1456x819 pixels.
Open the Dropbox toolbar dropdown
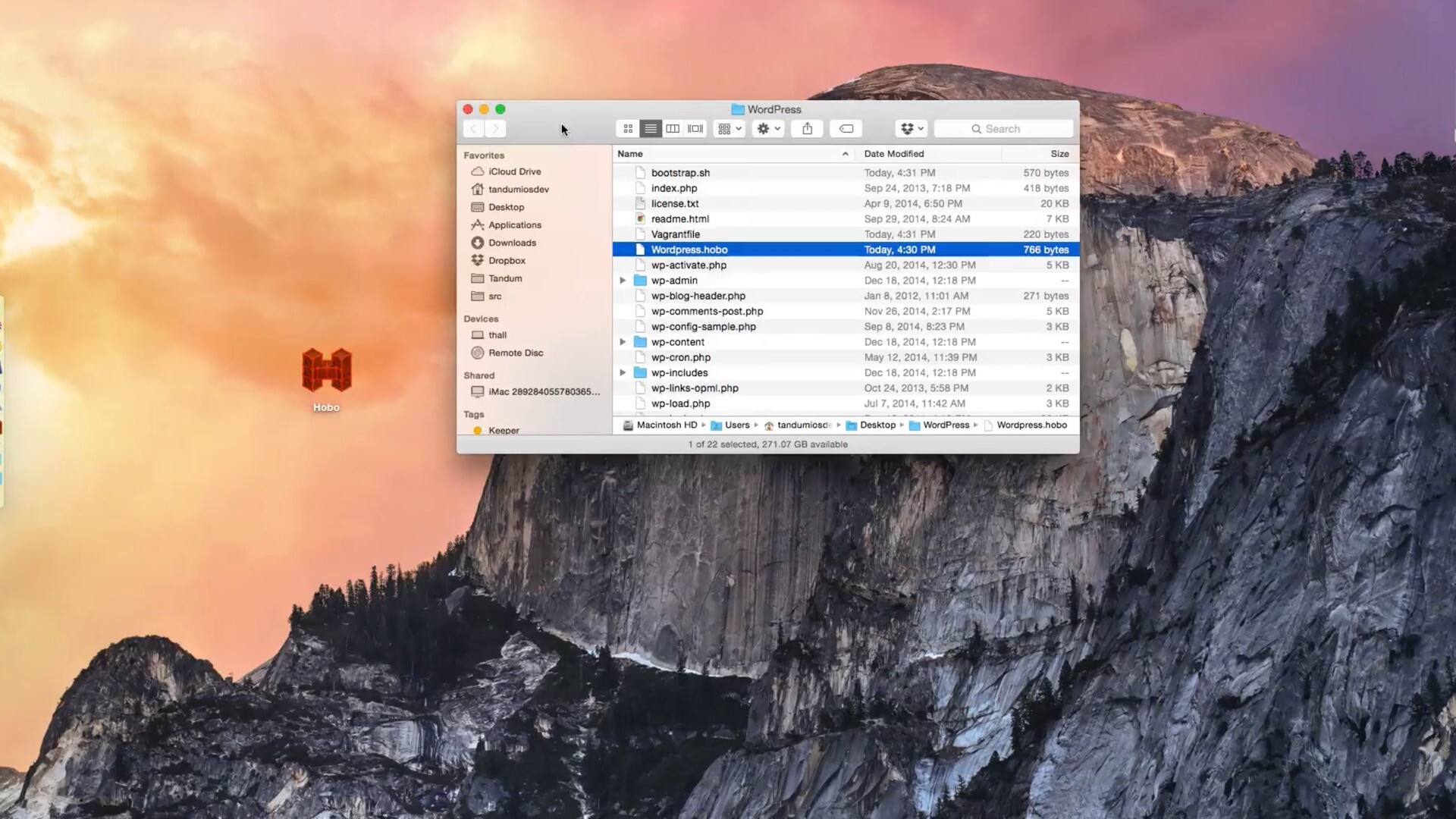pos(912,129)
